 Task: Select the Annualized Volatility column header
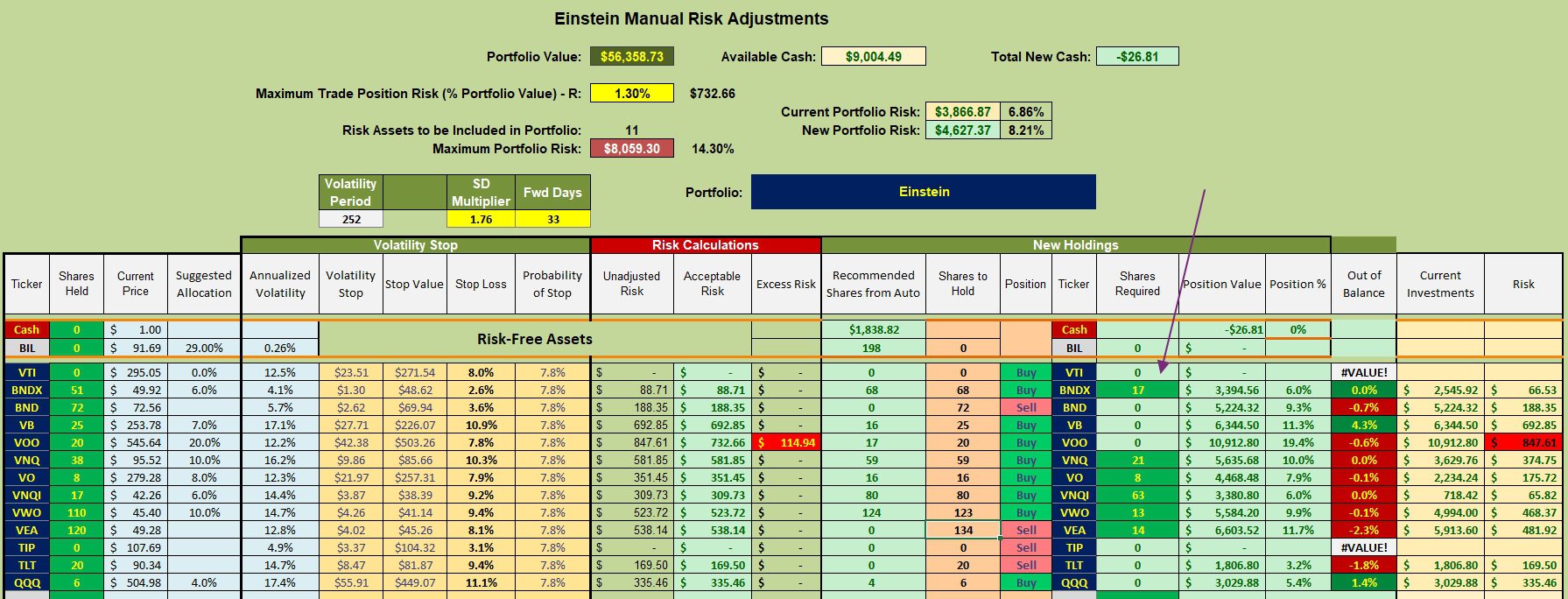280,284
